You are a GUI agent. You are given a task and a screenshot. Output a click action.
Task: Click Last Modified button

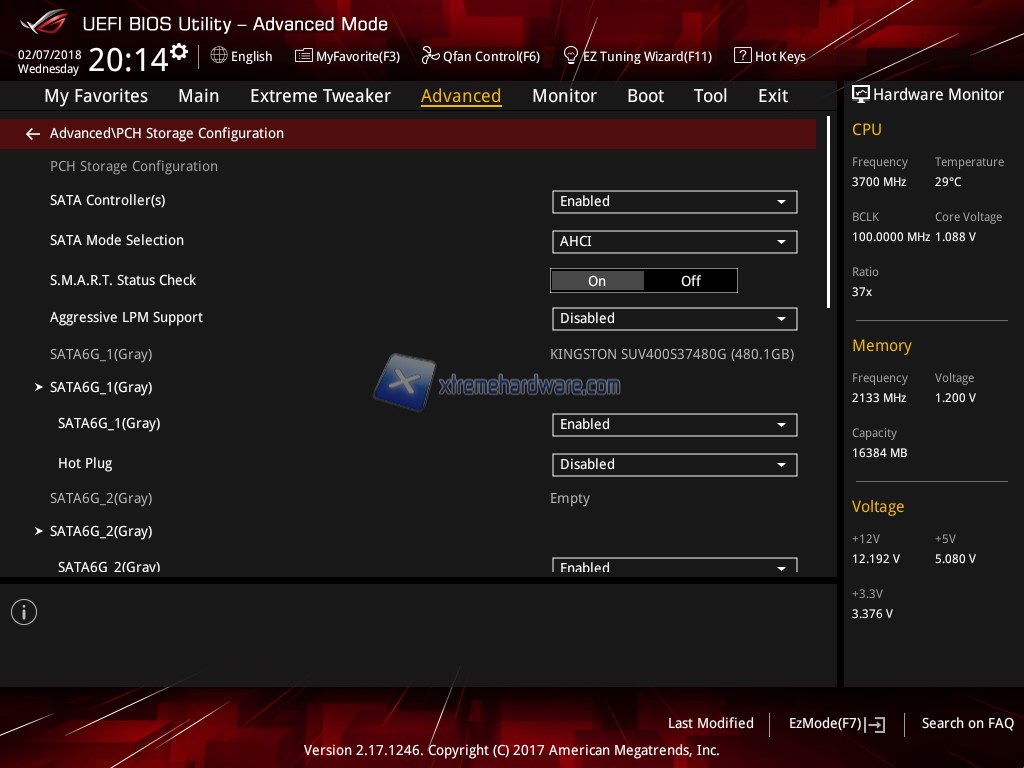(710, 723)
